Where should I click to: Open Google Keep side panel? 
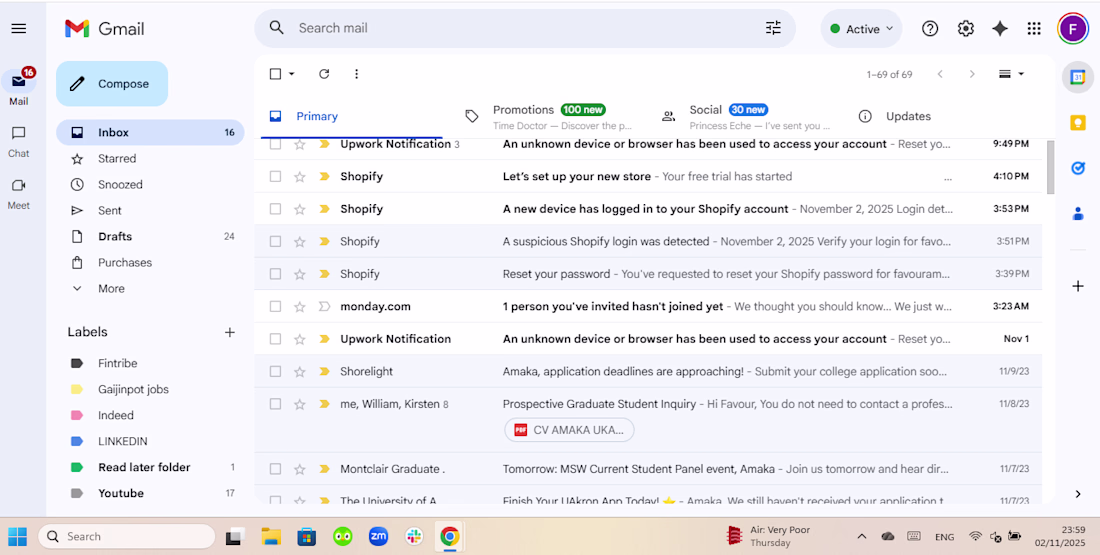tap(1078, 123)
